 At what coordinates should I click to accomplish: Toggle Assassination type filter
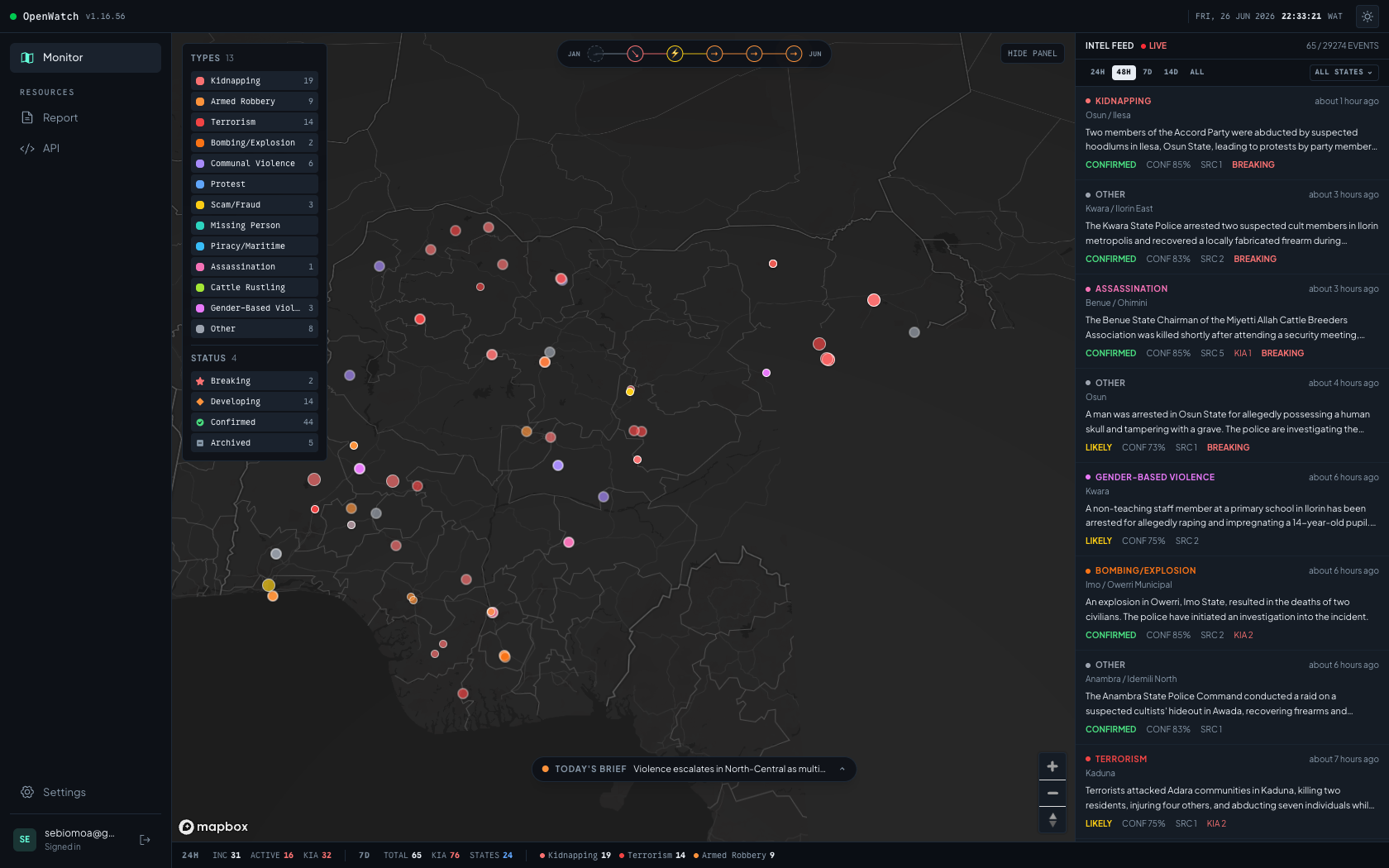pos(255,267)
